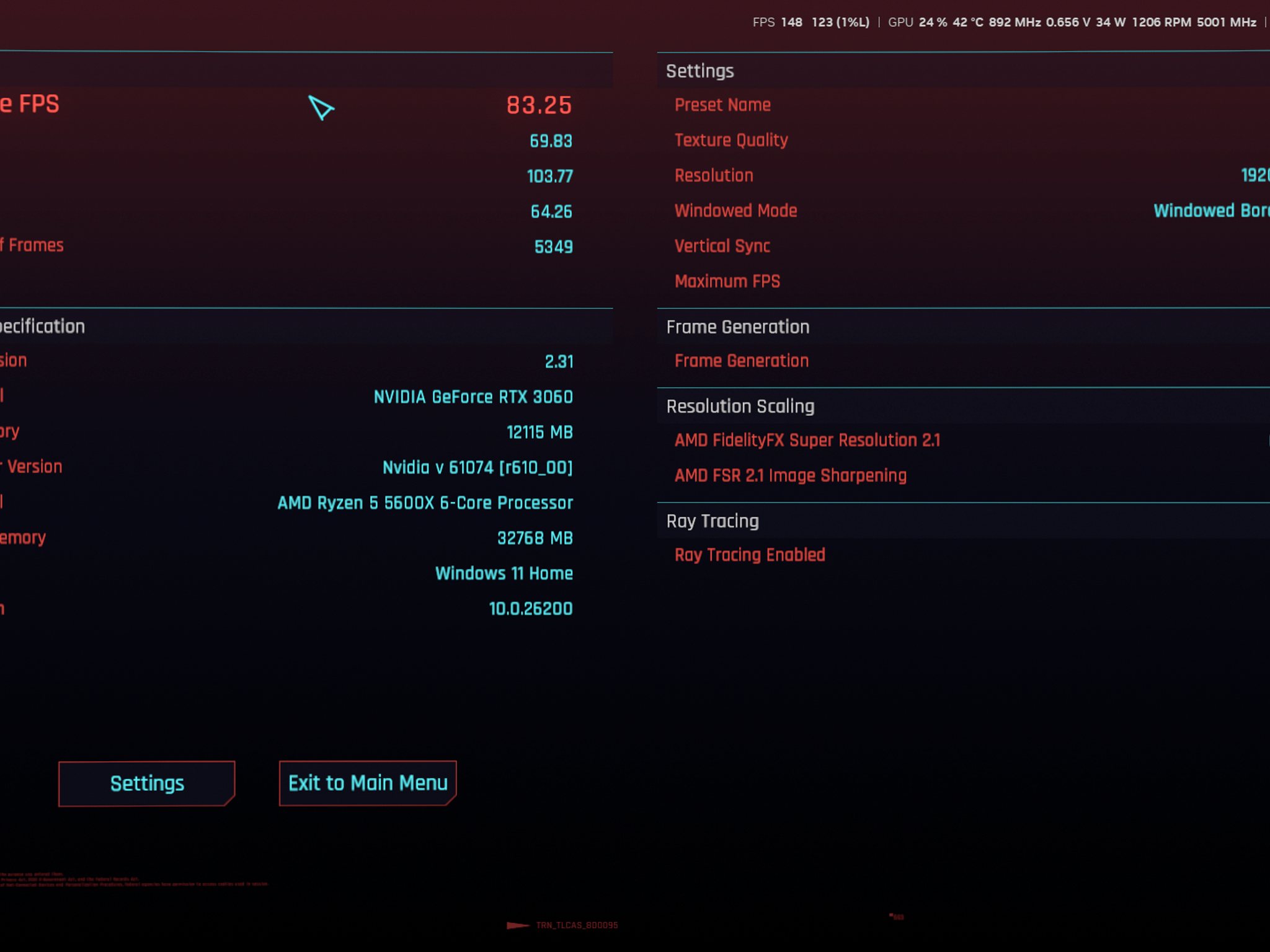Click overlay GPU 24 % usage readout
Viewport: 1270px width, 952px height.
coord(918,22)
